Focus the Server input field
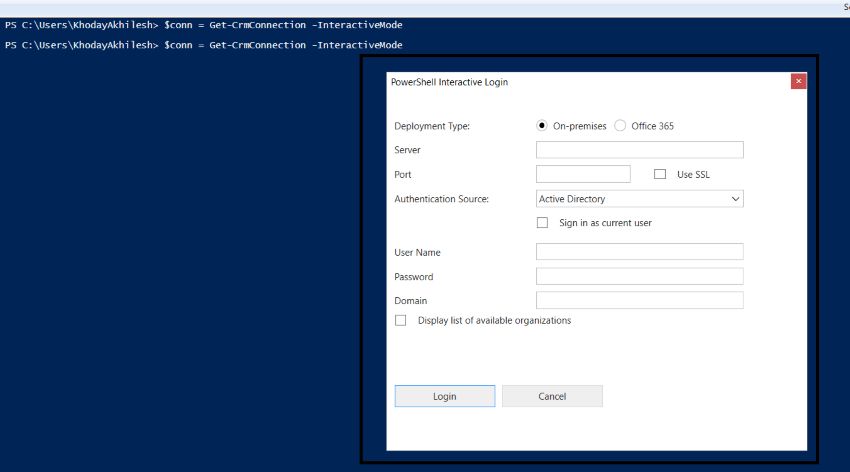This screenshot has width=850, height=472. click(640, 150)
